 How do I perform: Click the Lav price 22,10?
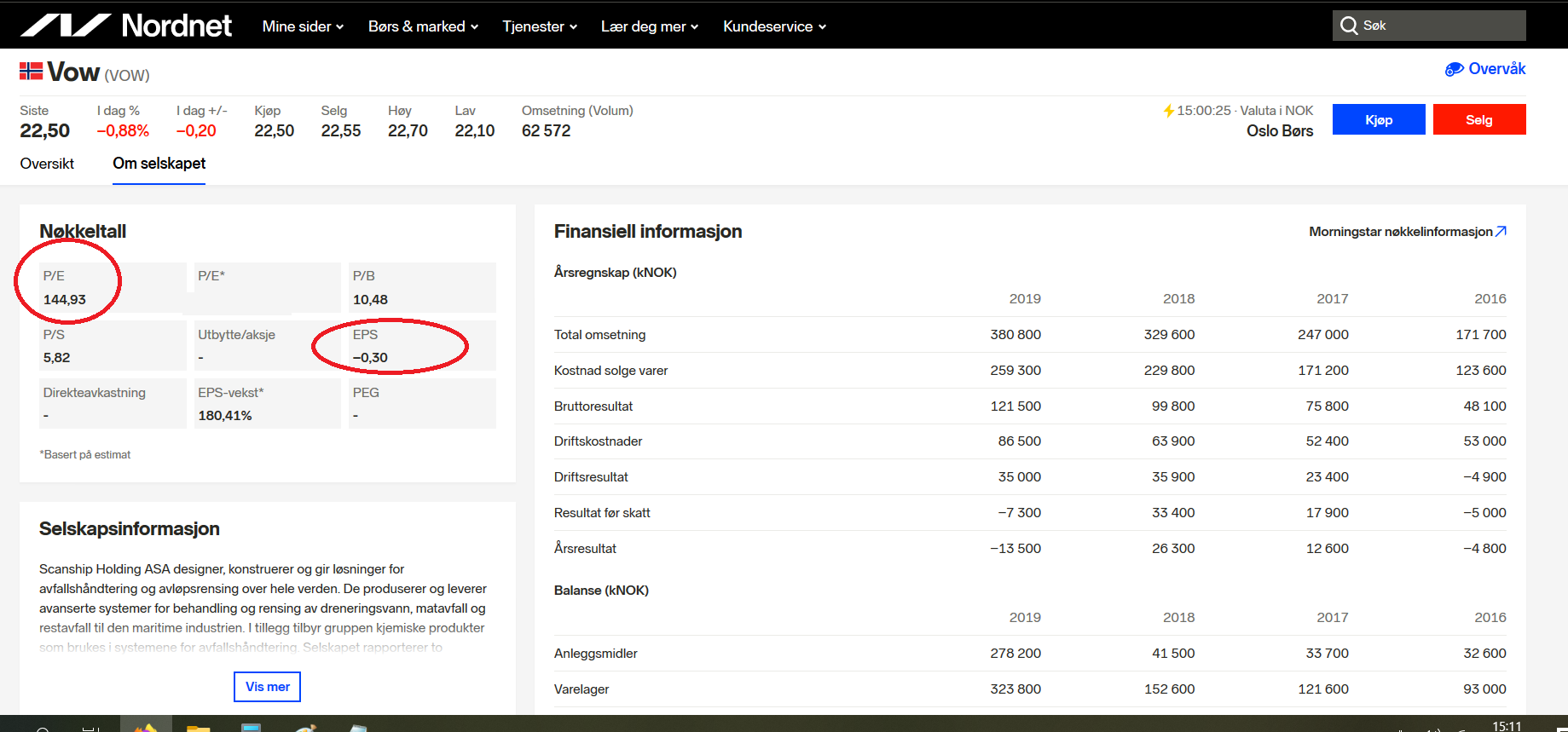[x=475, y=130]
